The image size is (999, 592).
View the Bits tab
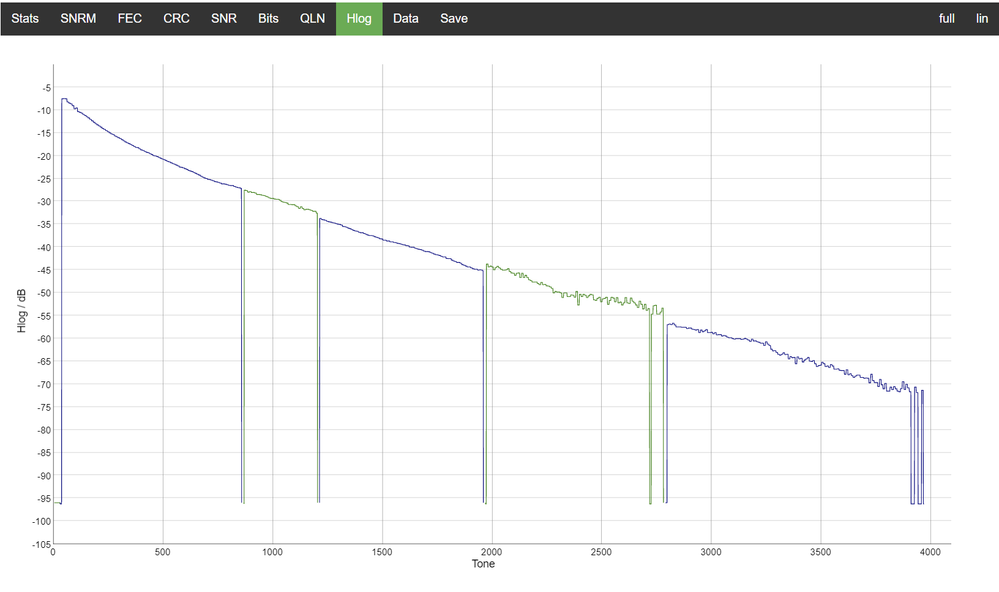pos(268,18)
